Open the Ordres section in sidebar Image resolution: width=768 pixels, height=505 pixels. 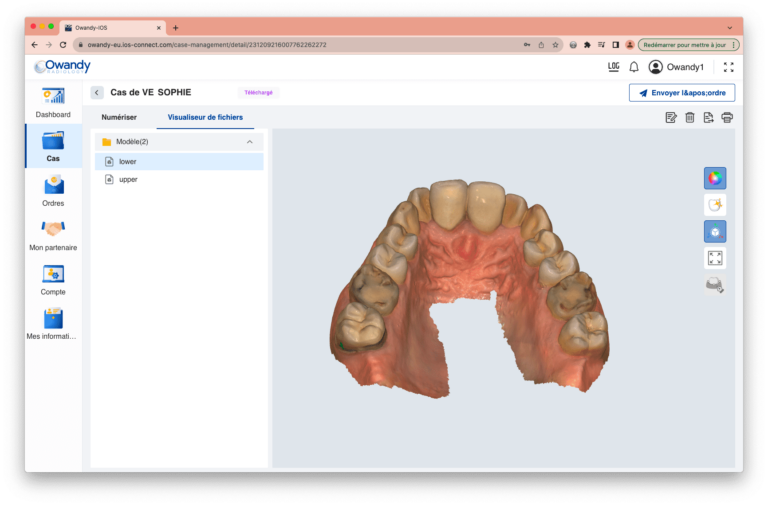coord(53,191)
